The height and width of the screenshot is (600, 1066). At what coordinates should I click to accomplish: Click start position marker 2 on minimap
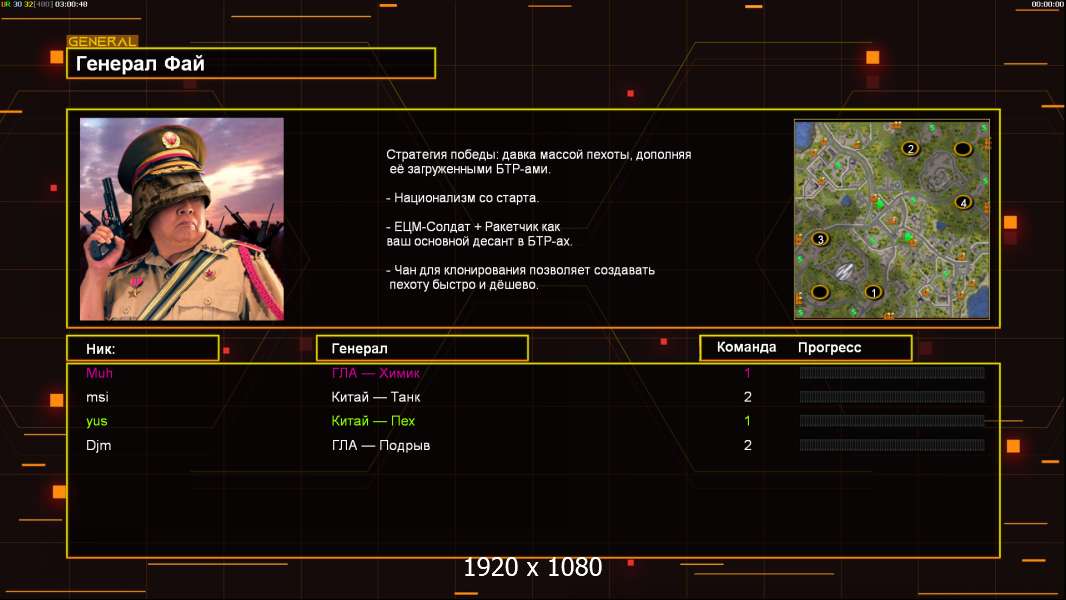tap(910, 149)
